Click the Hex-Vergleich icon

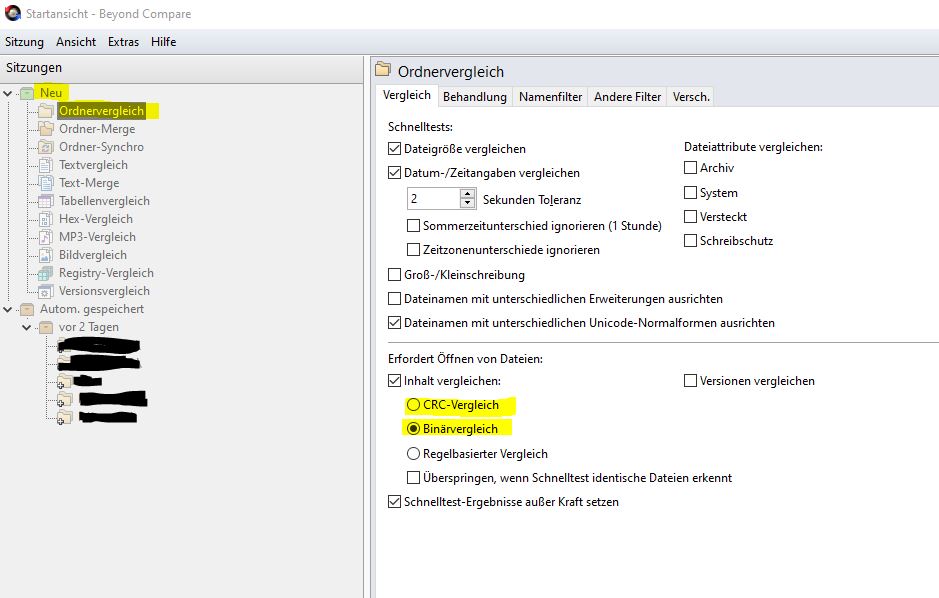point(46,219)
